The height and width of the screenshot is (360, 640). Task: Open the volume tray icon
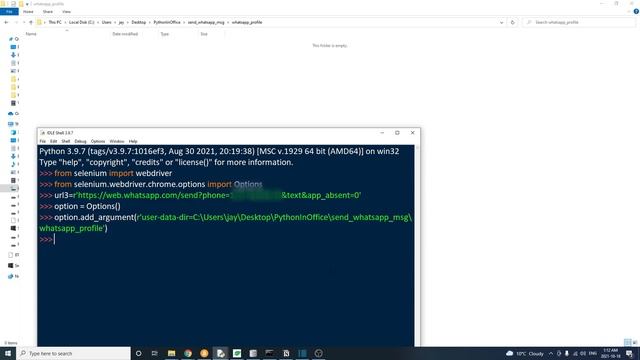pyautogui.click(x=583, y=353)
